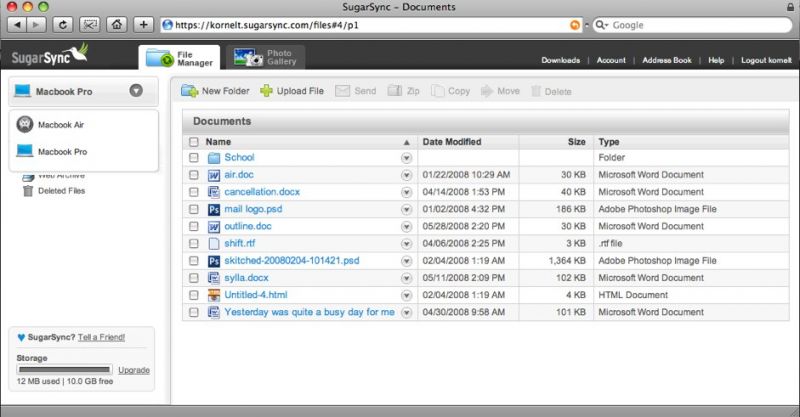Click the Storage usage progress bar
The height and width of the screenshot is (417, 800).
(x=64, y=370)
